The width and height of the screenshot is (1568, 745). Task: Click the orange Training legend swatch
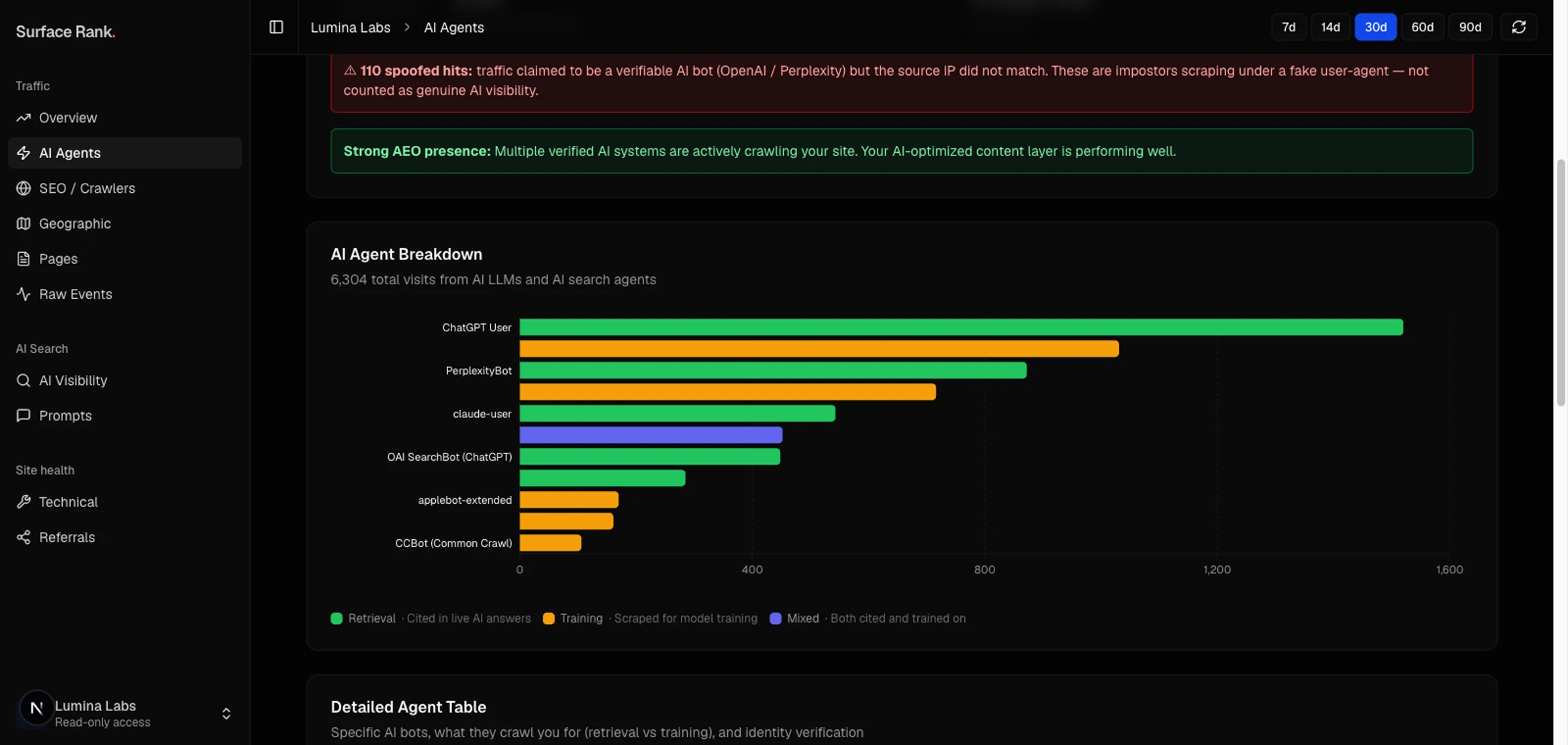pos(549,618)
